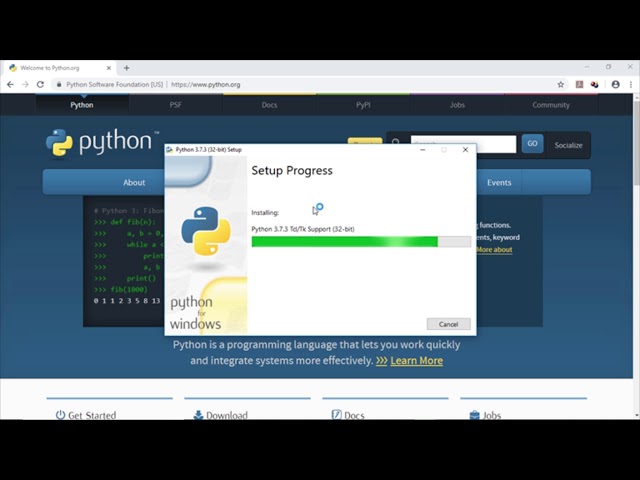Reload the python.org page

pos(40,84)
